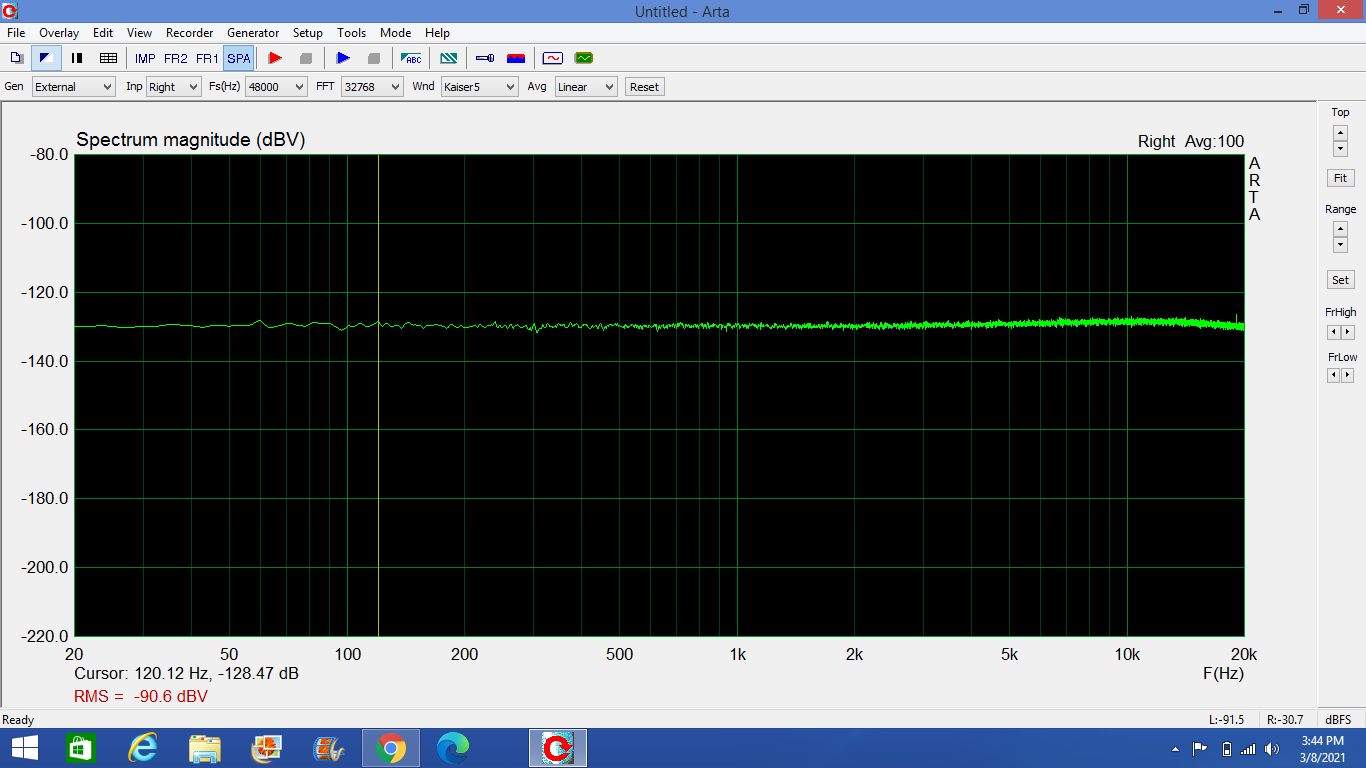This screenshot has height=768, width=1366.
Task: Open Windows Store from taskbar
Action: point(80,748)
